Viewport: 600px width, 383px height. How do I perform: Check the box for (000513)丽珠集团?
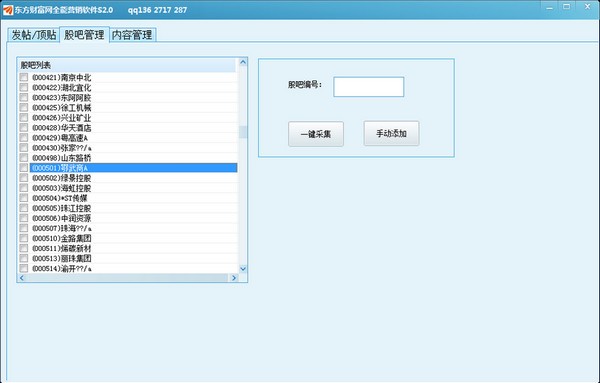tap(24, 258)
